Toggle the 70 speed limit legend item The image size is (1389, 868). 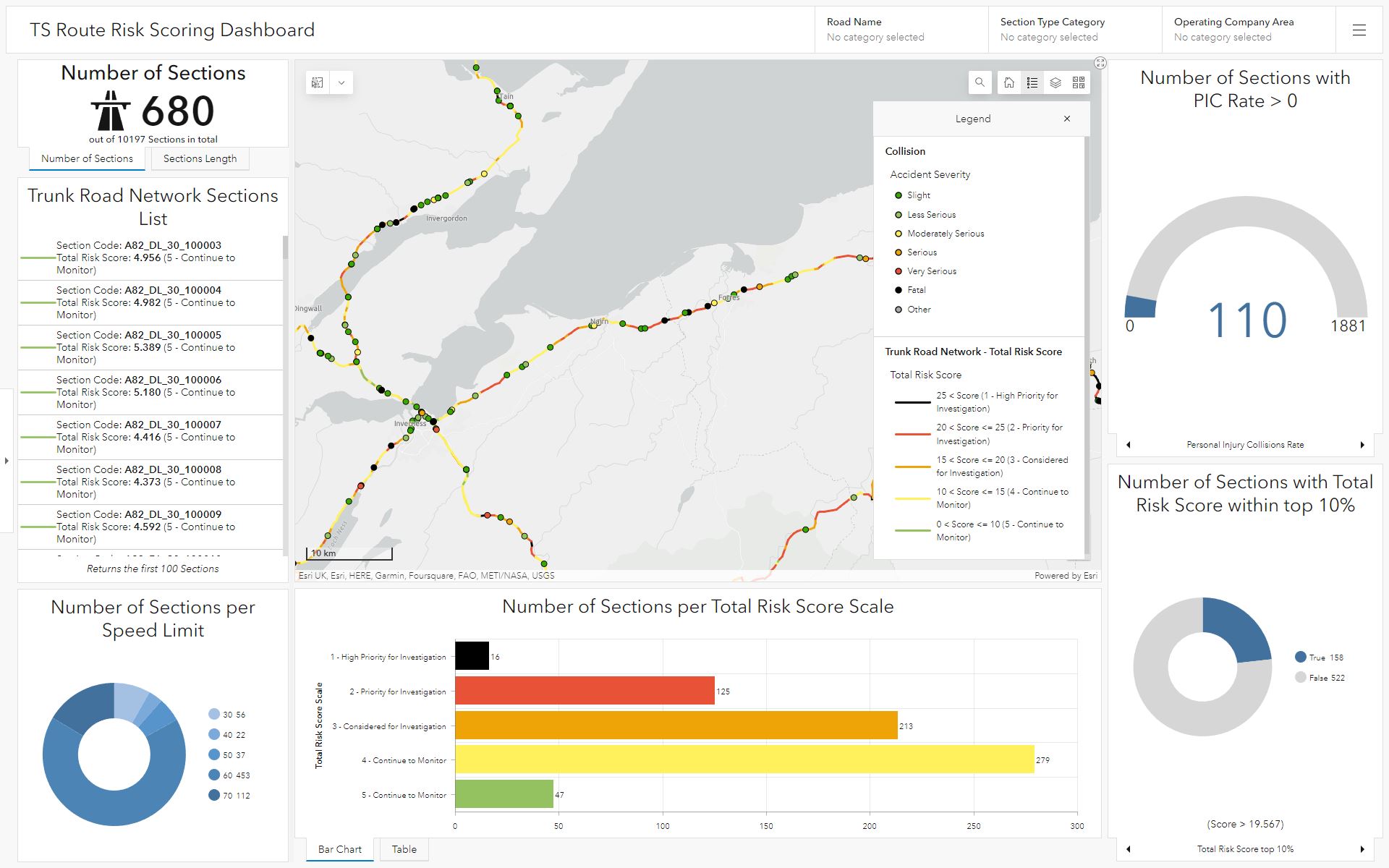pyautogui.click(x=229, y=796)
